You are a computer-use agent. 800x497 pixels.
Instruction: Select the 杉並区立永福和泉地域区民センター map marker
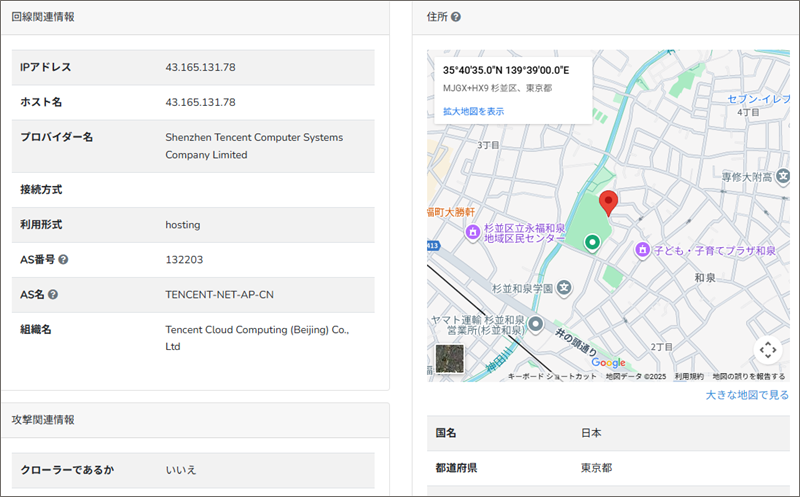473,232
